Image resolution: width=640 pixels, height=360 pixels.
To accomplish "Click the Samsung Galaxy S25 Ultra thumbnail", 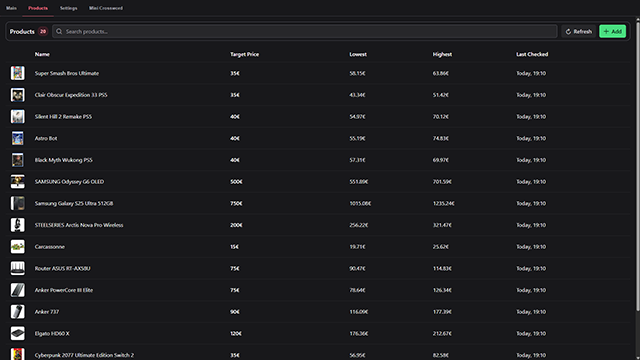I will pyautogui.click(x=18, y=203).
